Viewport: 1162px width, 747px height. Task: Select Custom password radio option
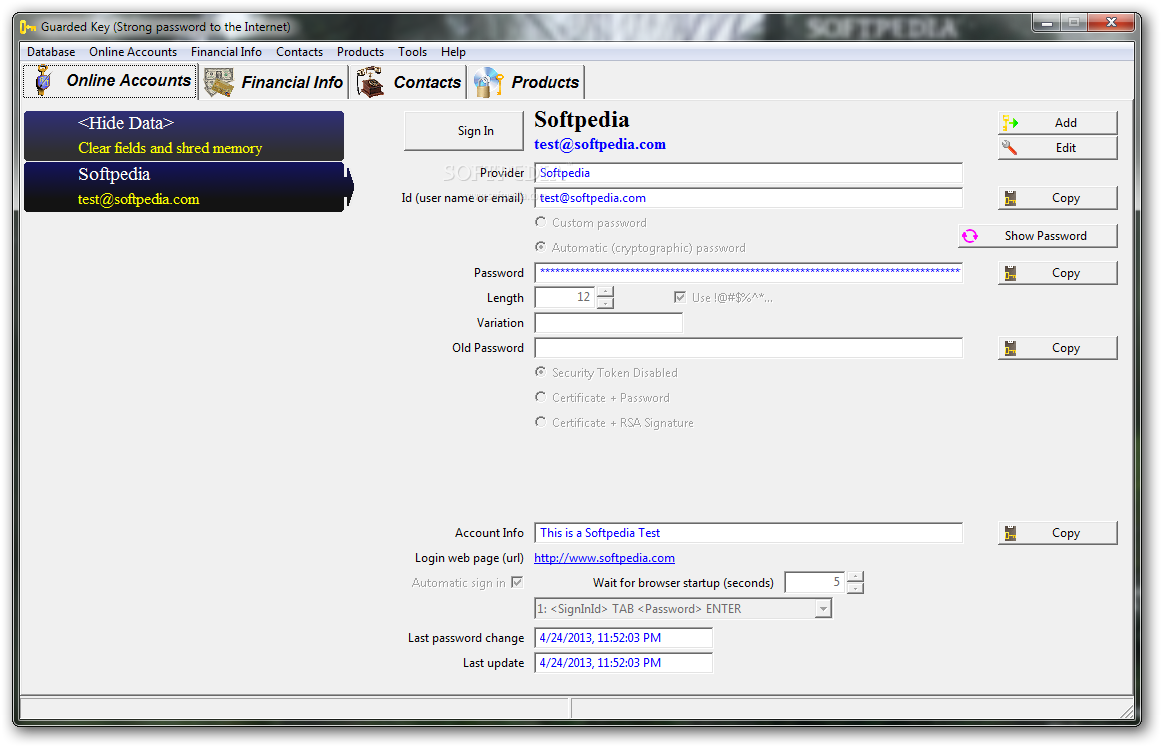(x=541, y=222)
